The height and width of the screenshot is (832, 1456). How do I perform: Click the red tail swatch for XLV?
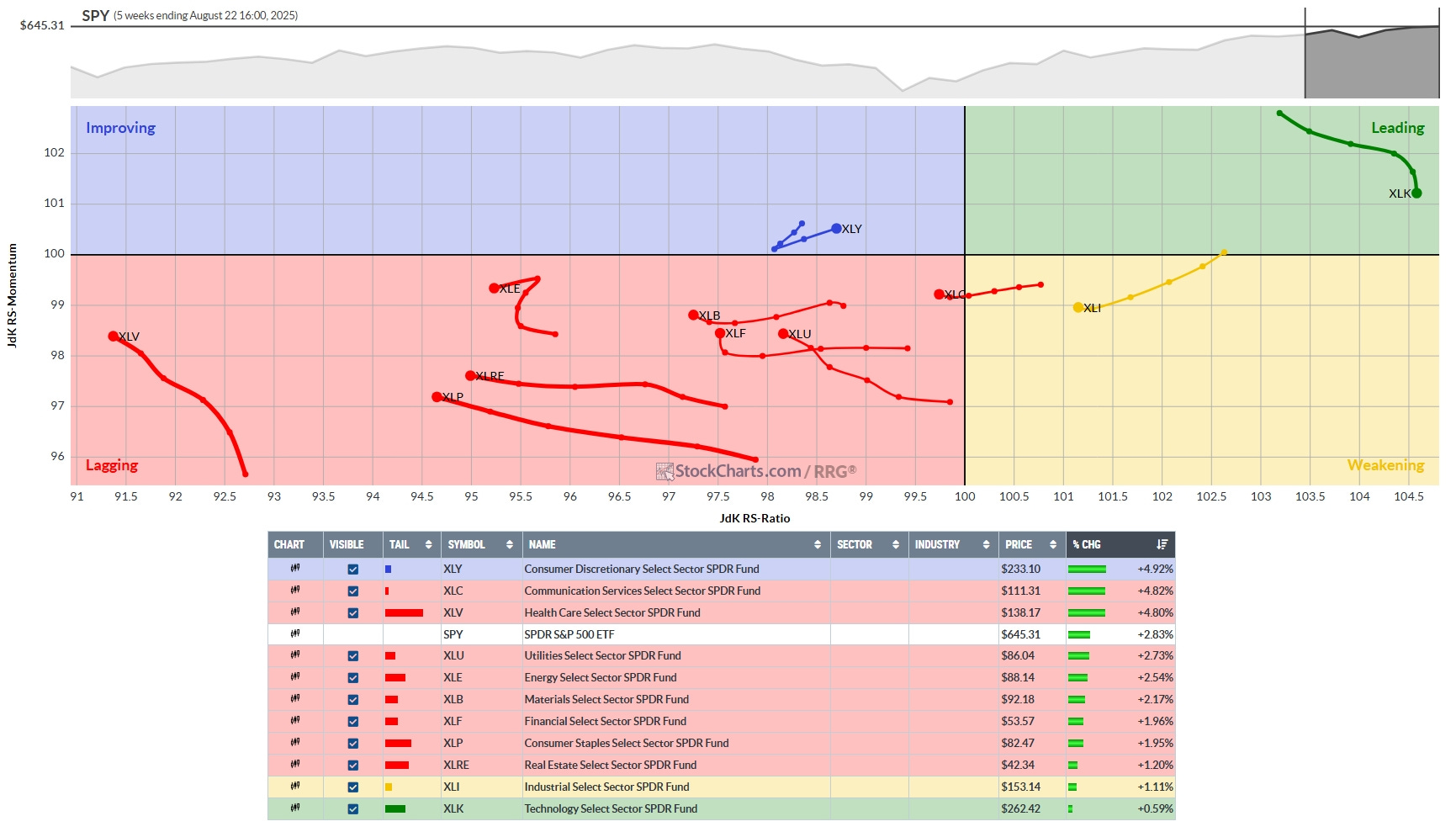point(404,613)
